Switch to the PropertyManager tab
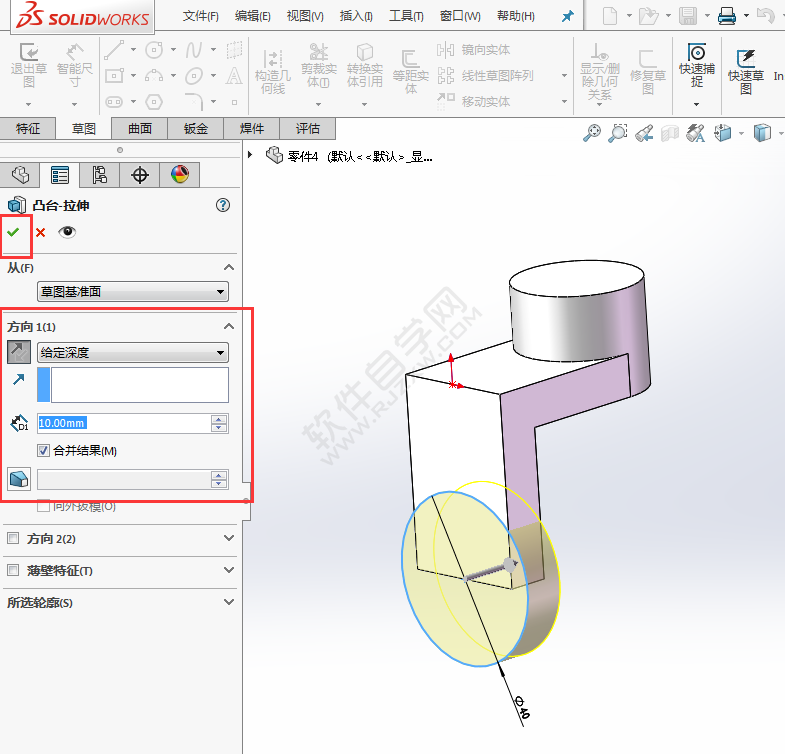785x754 pixels. tap(60, 175)
